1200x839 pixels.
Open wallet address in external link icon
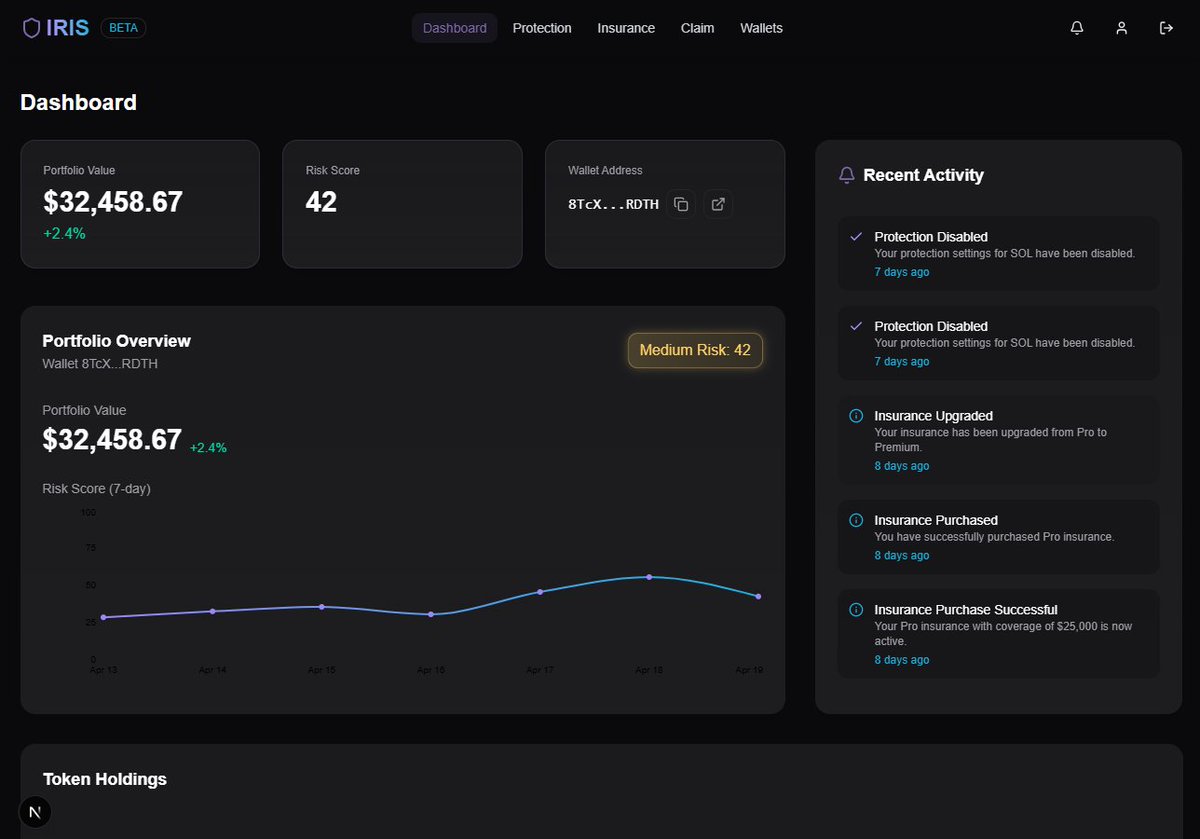pos(718,204)
